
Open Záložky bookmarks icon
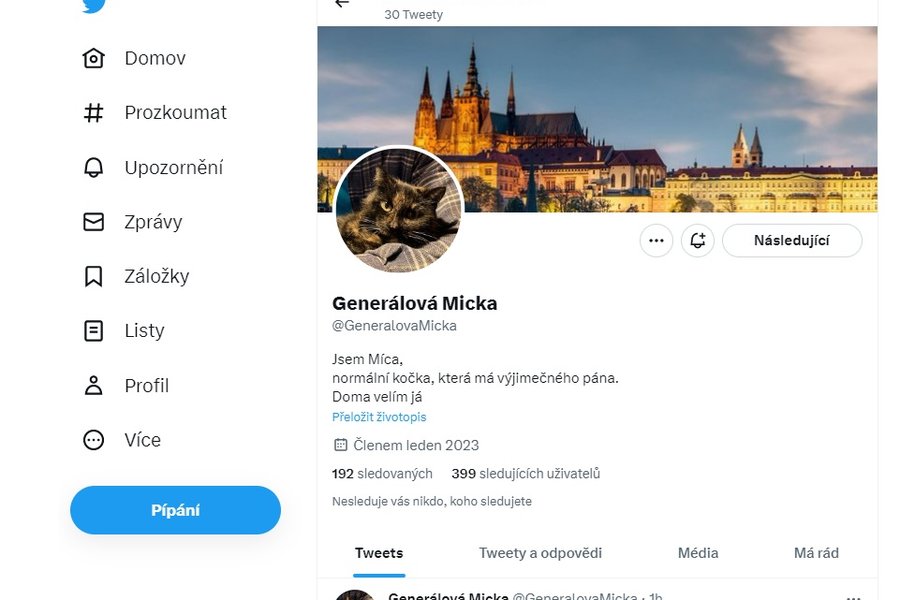tap(93, 276)
